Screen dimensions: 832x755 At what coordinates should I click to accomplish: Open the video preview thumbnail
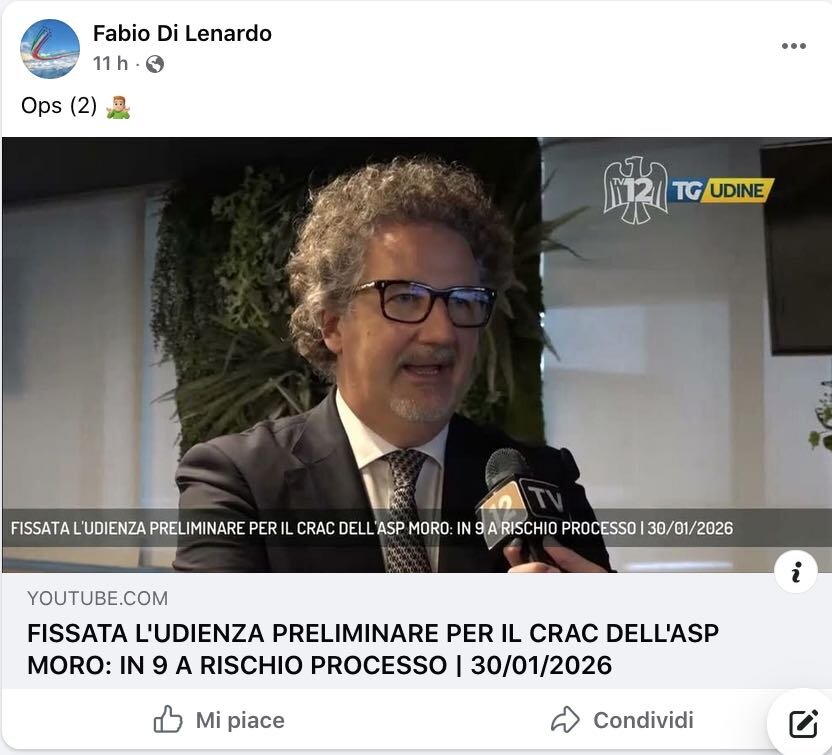[x=417, y=355]
